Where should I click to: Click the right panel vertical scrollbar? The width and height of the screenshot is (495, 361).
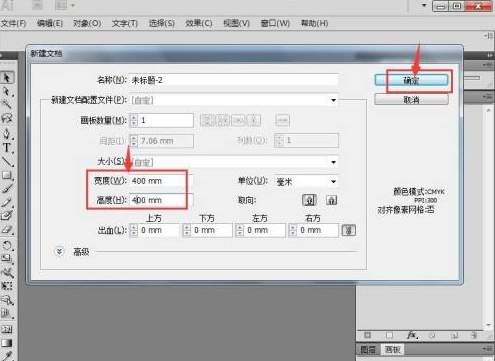[x=488, y=217]
